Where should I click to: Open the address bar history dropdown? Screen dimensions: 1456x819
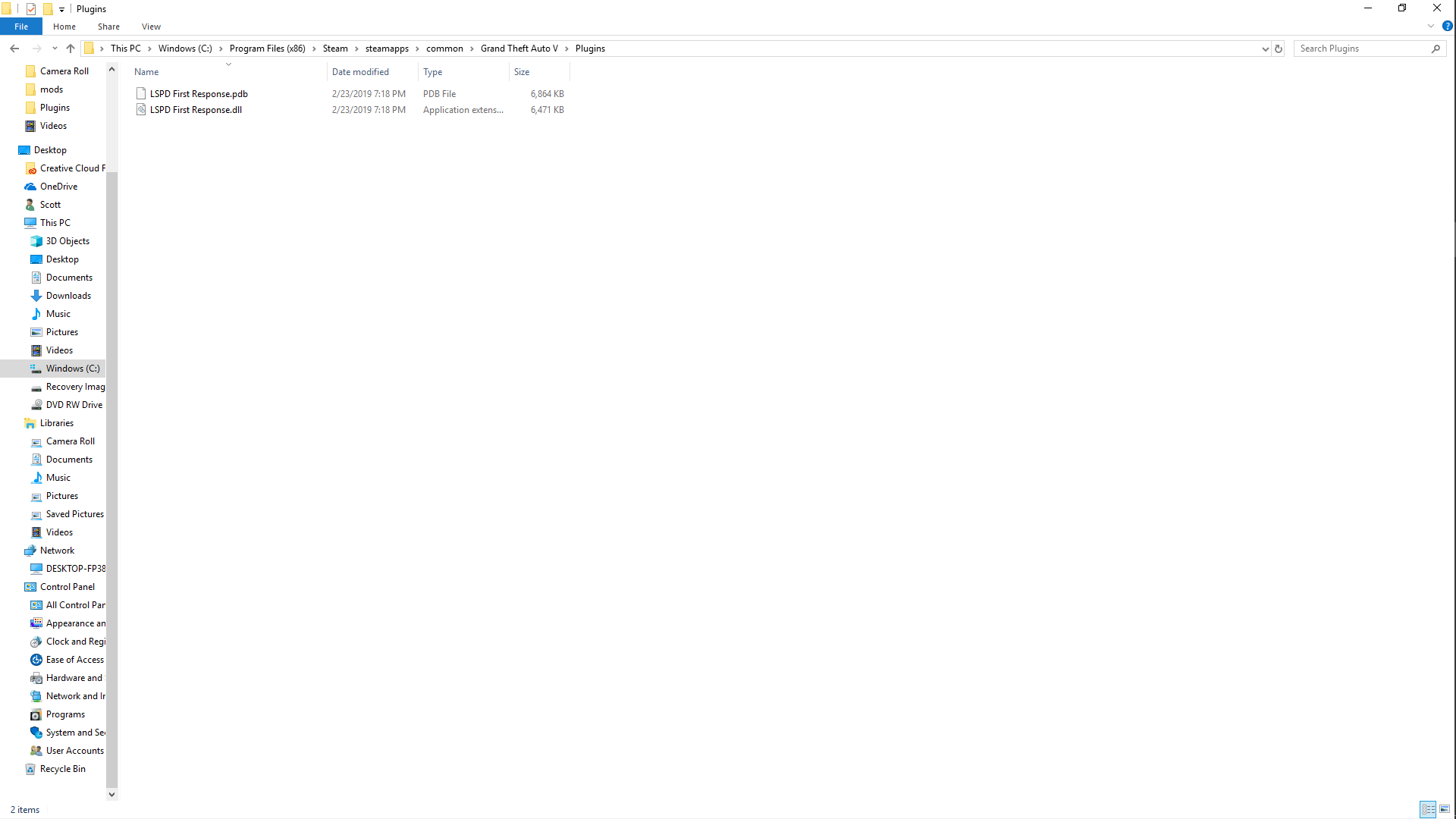click(1265, 49)
